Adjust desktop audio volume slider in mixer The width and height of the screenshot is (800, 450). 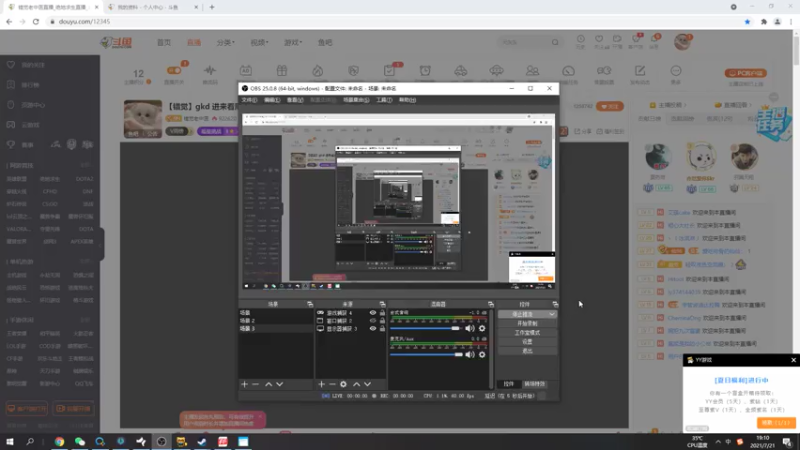426,329
